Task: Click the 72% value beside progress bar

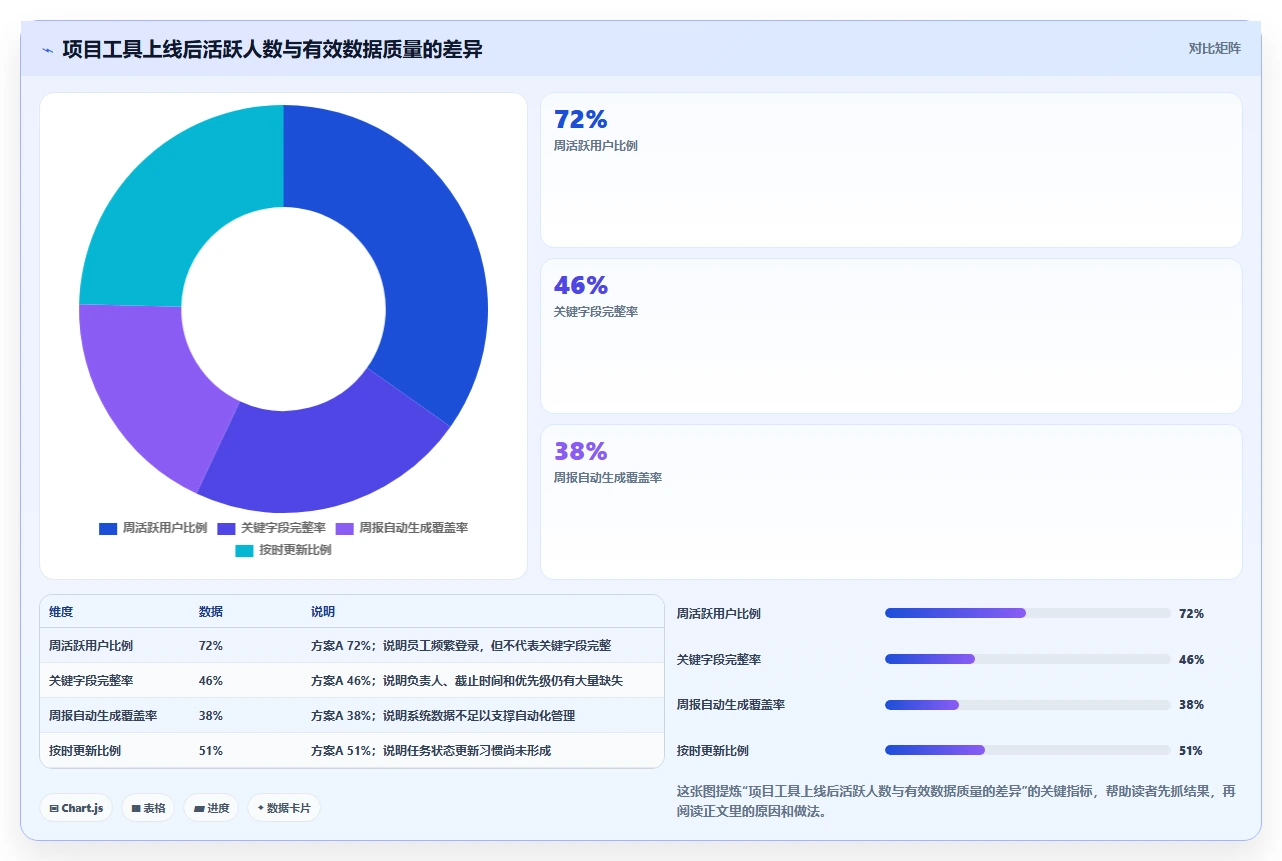Action: (1191, 614)
